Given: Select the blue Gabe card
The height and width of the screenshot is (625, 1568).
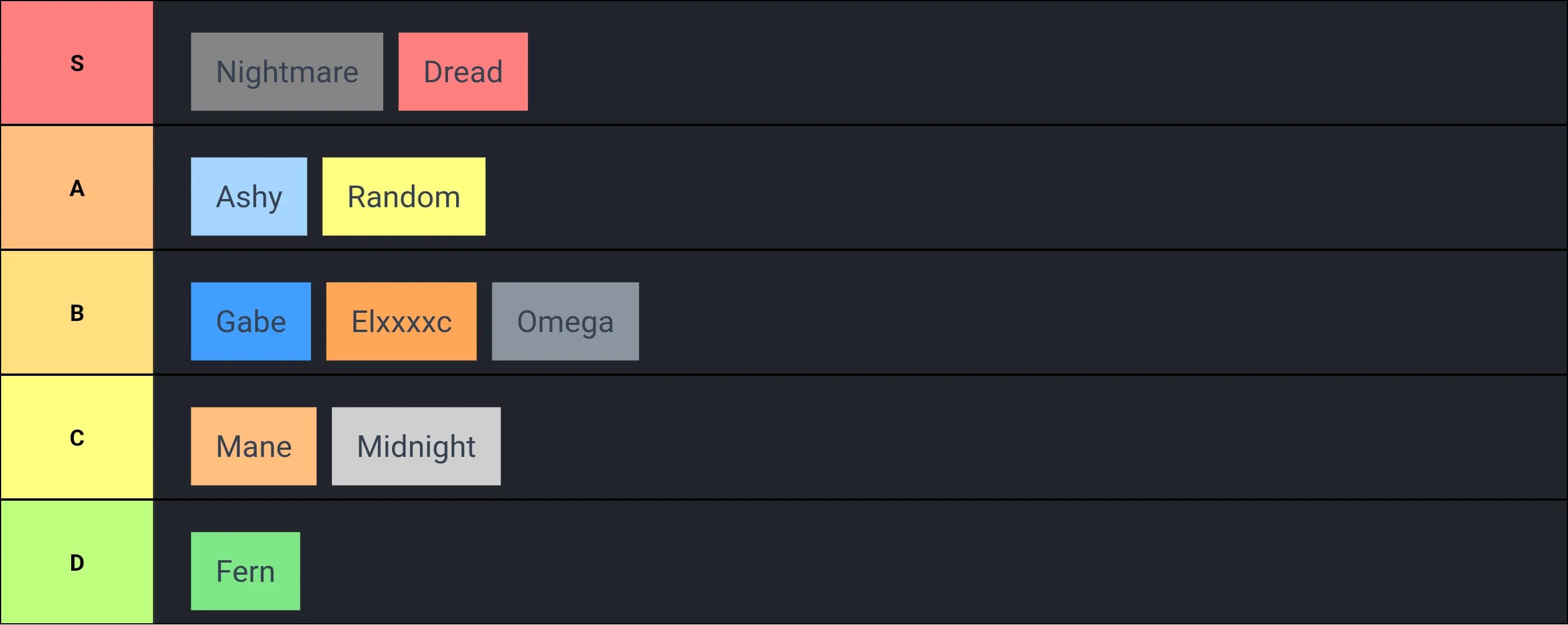Looking at the screenshot, I should [250, 322].
